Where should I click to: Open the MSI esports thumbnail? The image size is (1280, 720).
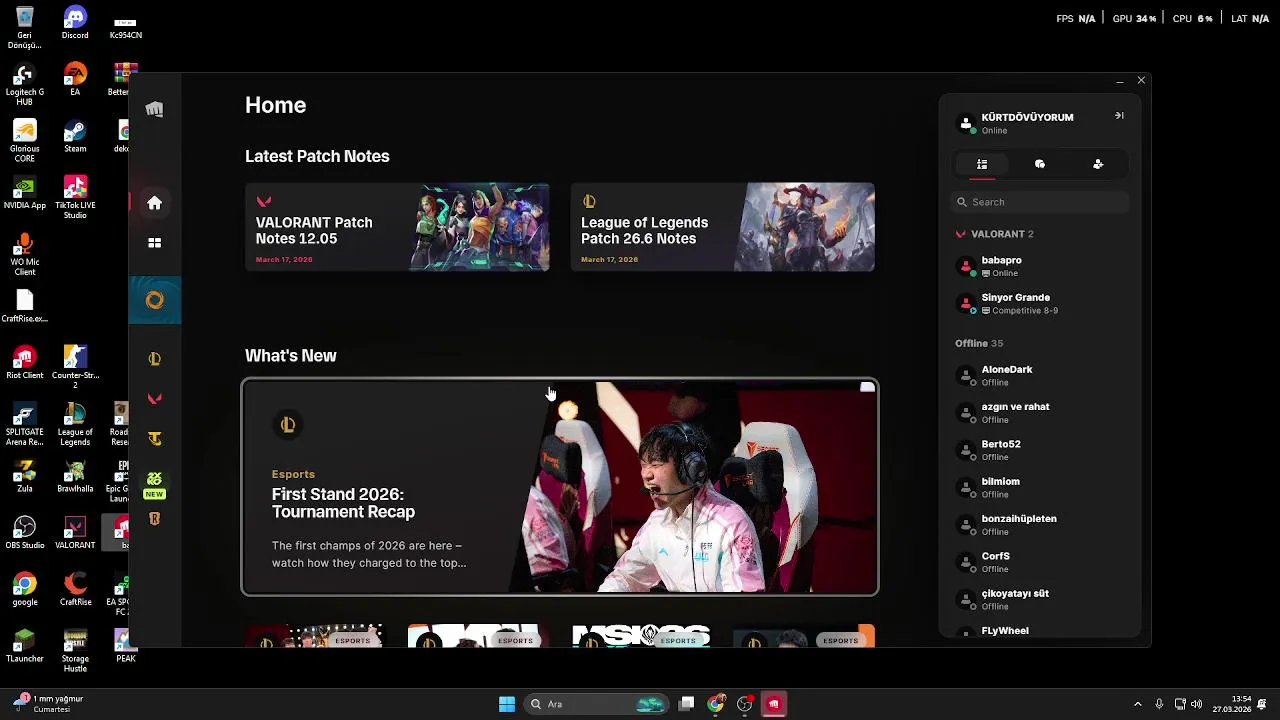[641, 636]
